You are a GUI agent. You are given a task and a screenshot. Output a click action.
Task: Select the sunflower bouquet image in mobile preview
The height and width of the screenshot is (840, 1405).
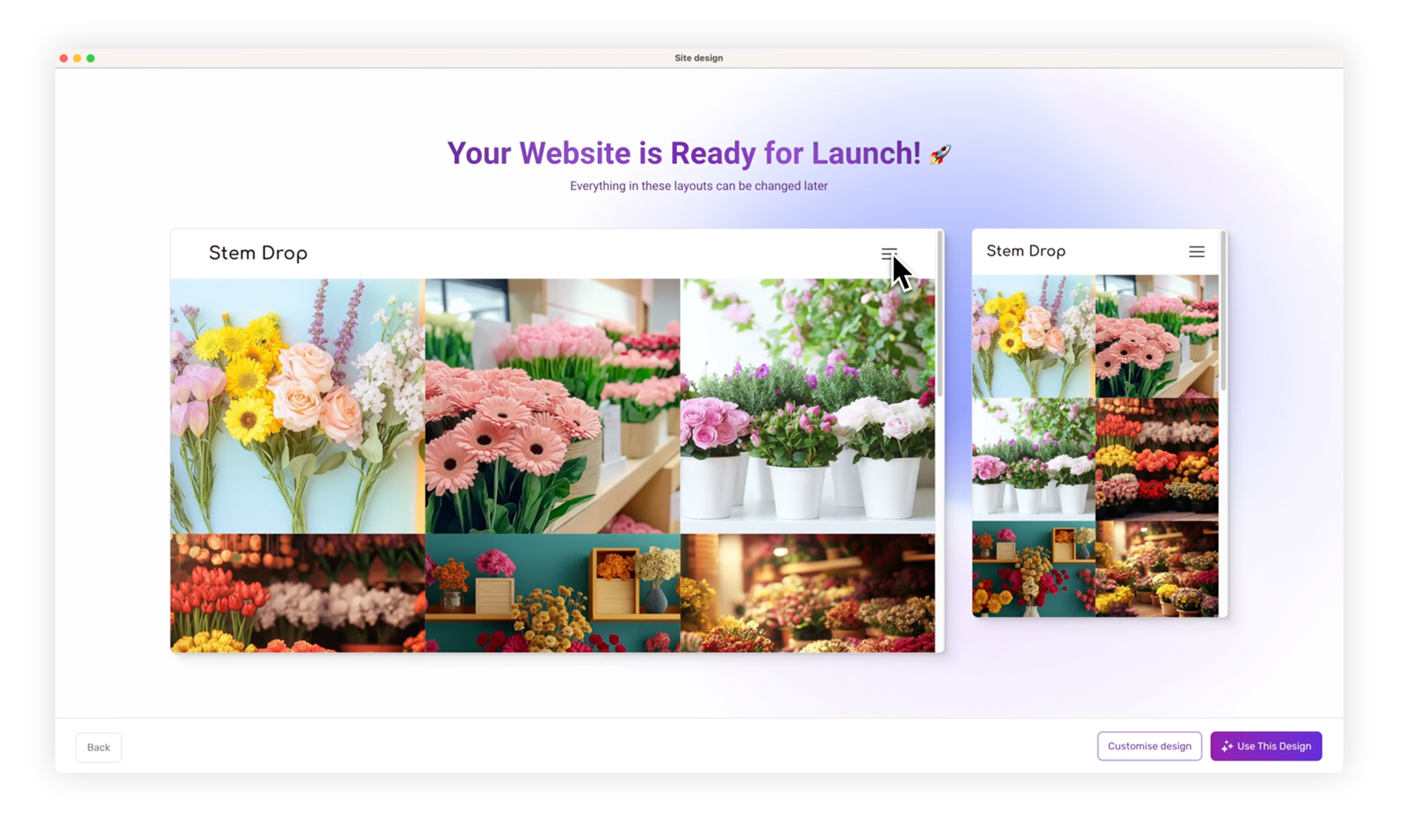click(x=1034, y=336)
